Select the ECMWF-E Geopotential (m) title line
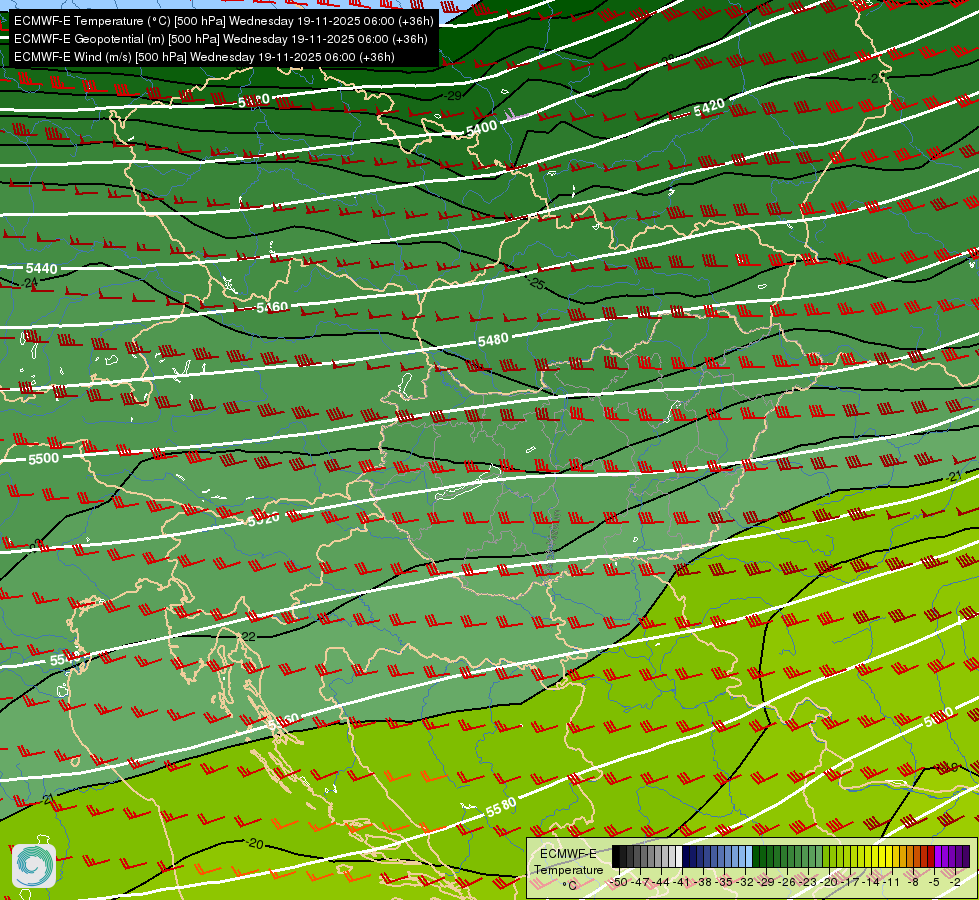The height and width of the screenshot is (900, 979). pos(220,39)
